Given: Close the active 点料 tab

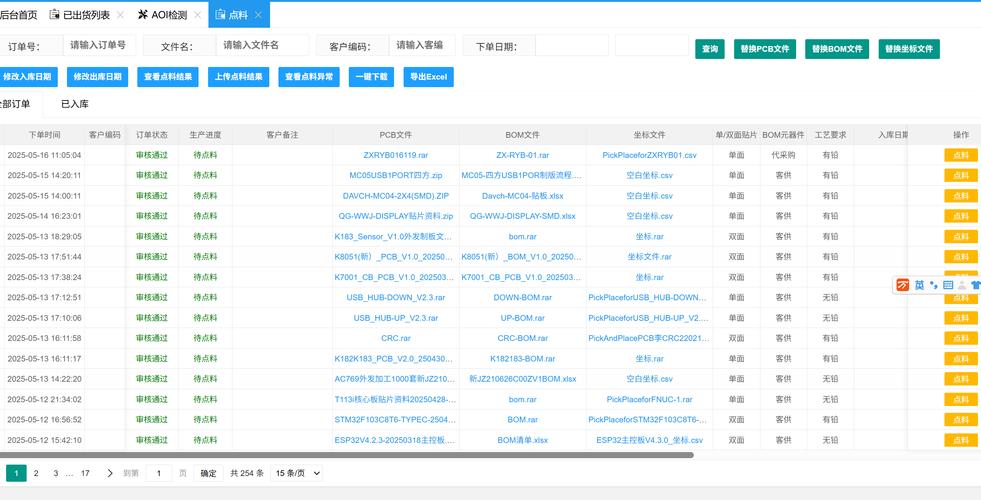Looking at the screenshot, I should [258, 15].
